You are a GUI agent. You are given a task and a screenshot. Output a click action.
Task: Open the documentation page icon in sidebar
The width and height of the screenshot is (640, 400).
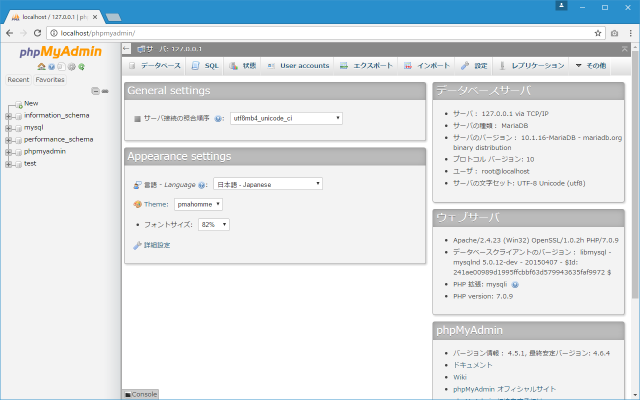click(x=61, y=67)
